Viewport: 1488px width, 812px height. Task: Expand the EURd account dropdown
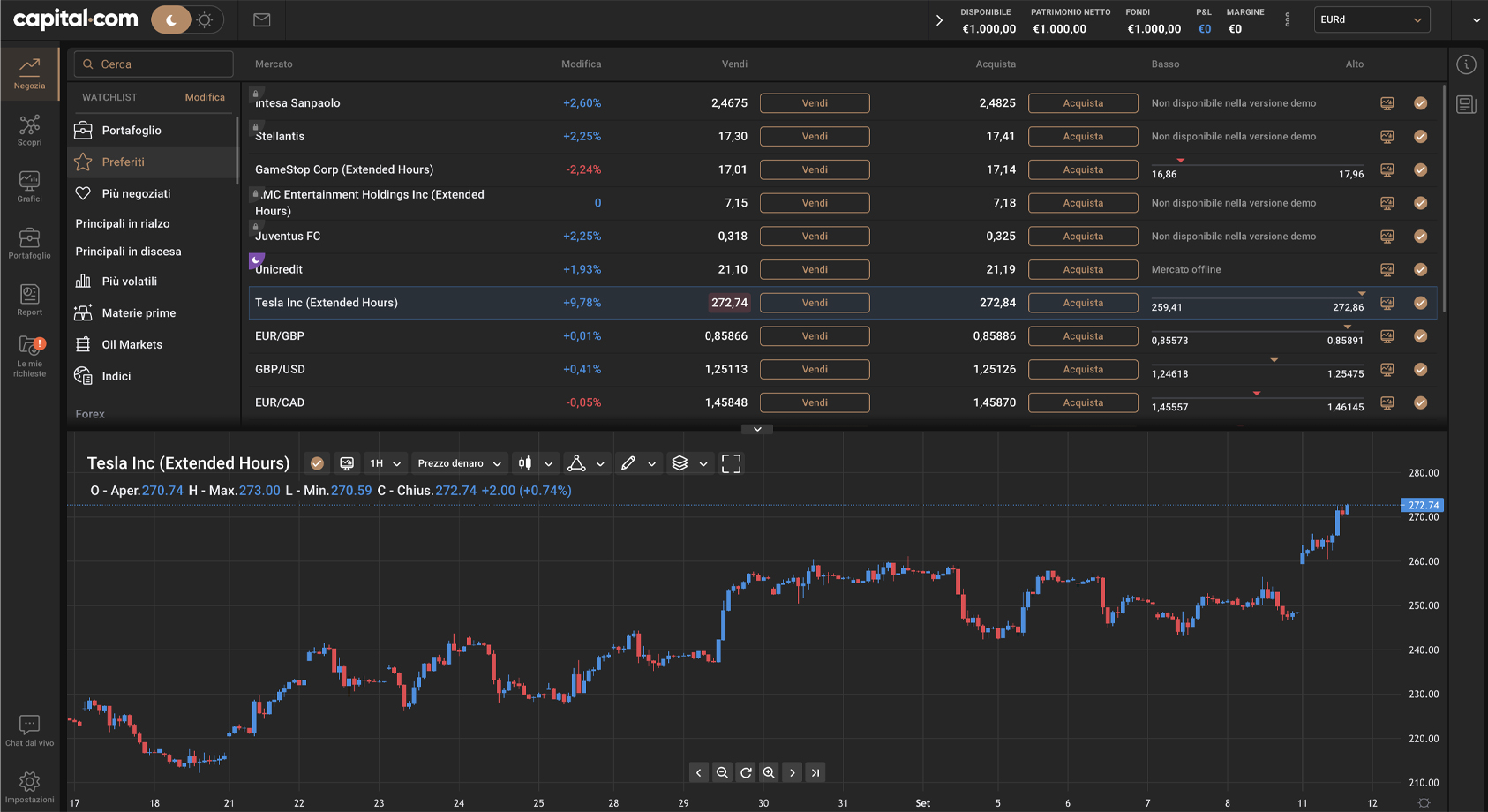point(1371,19)
